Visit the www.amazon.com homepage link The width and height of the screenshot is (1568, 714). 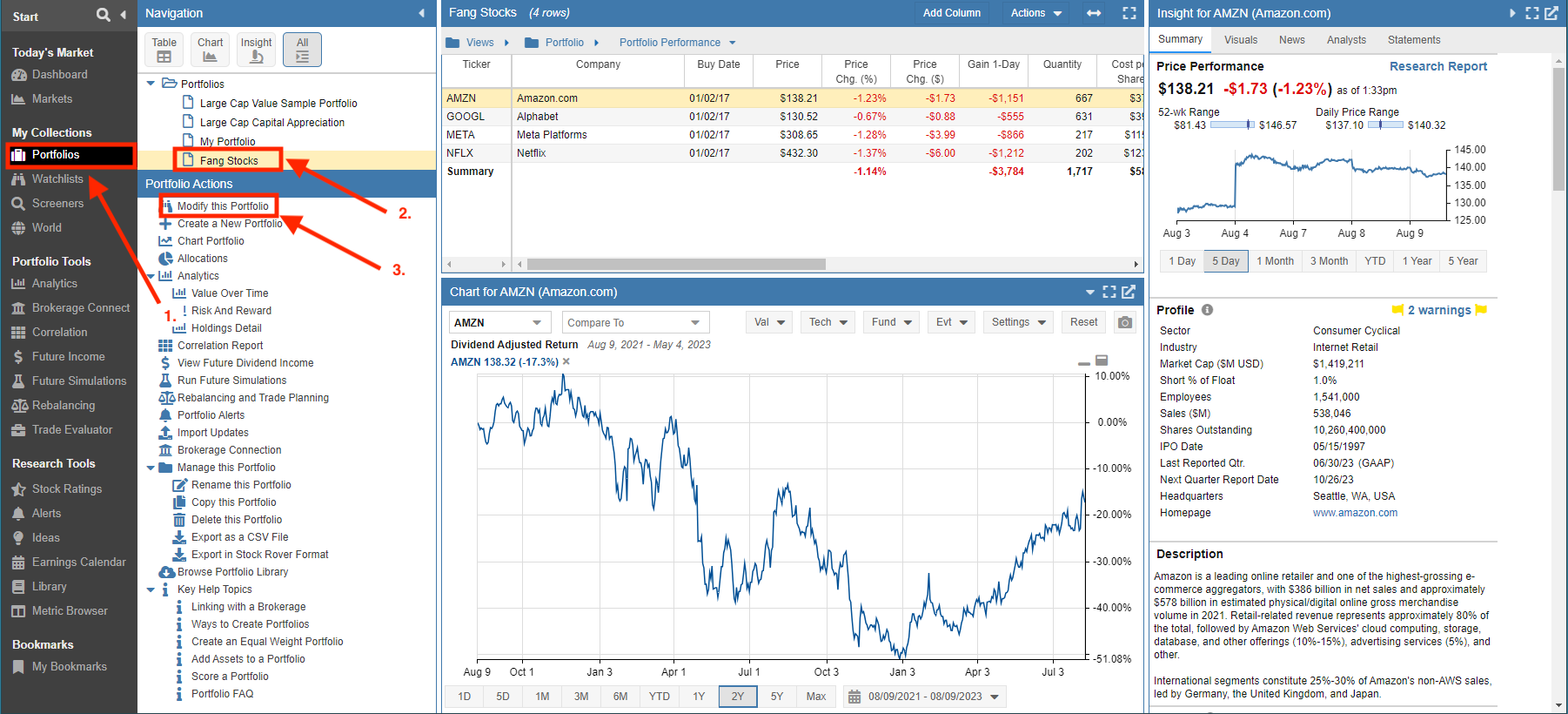(x=1355, y=513)
